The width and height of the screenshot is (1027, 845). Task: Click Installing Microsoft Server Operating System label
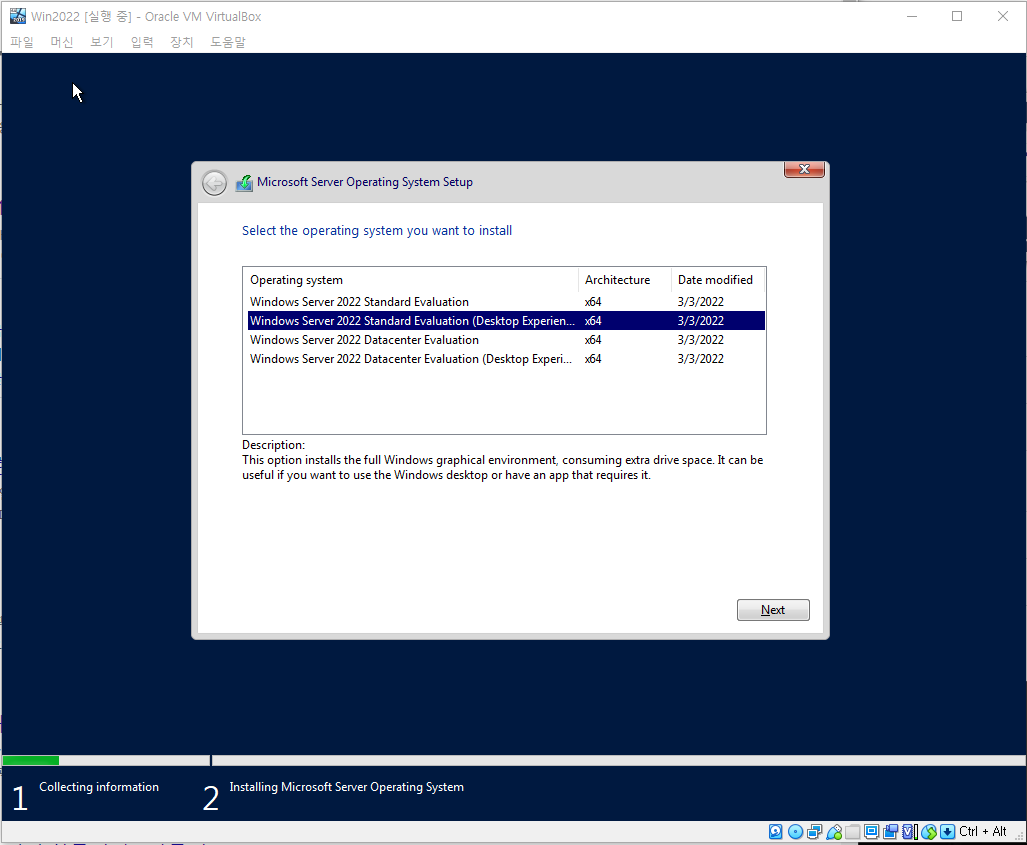coord(346,787)
